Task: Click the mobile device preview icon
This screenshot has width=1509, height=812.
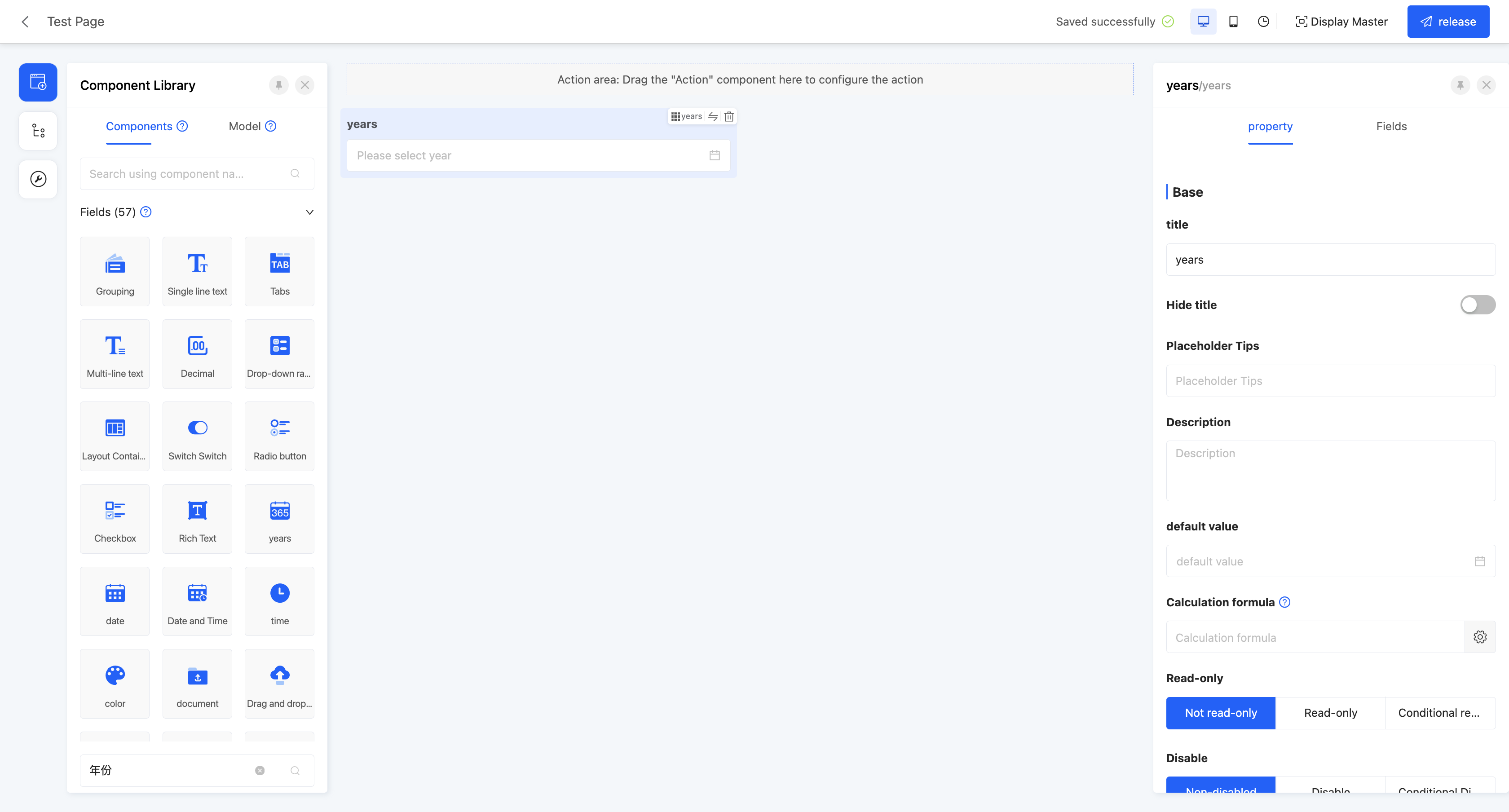Action: coord(1233,22)
